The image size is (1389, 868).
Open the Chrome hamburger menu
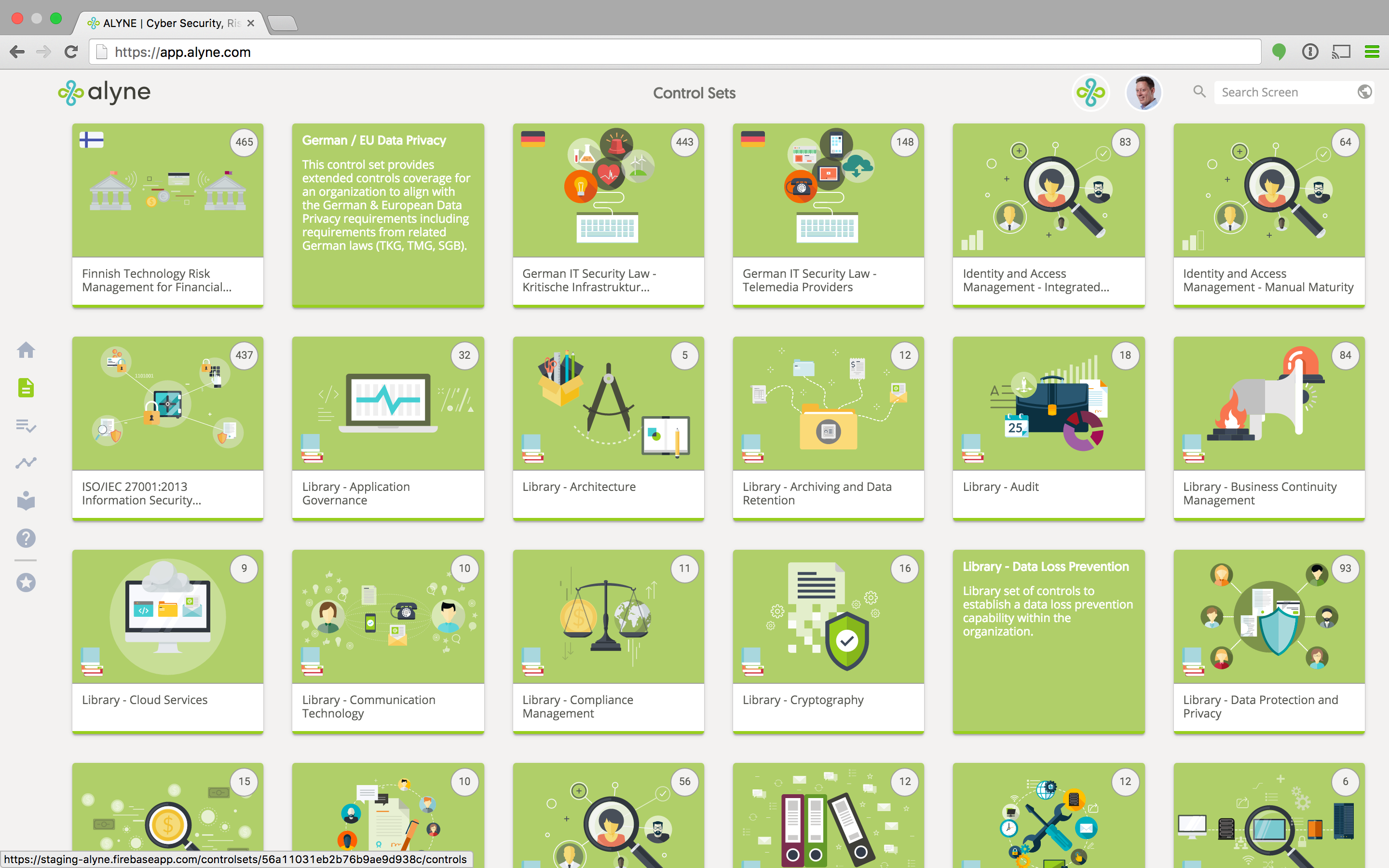1372,52
